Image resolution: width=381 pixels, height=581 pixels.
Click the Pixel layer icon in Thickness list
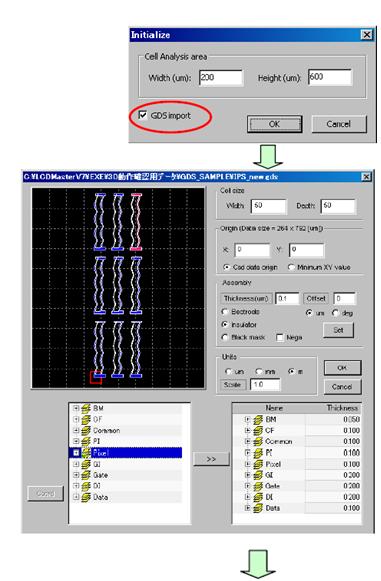pos(258,464)
